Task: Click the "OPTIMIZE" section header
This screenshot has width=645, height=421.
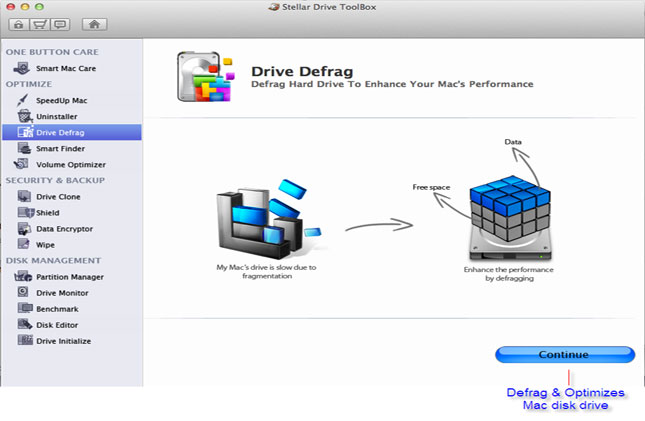Action: [29, 84]
